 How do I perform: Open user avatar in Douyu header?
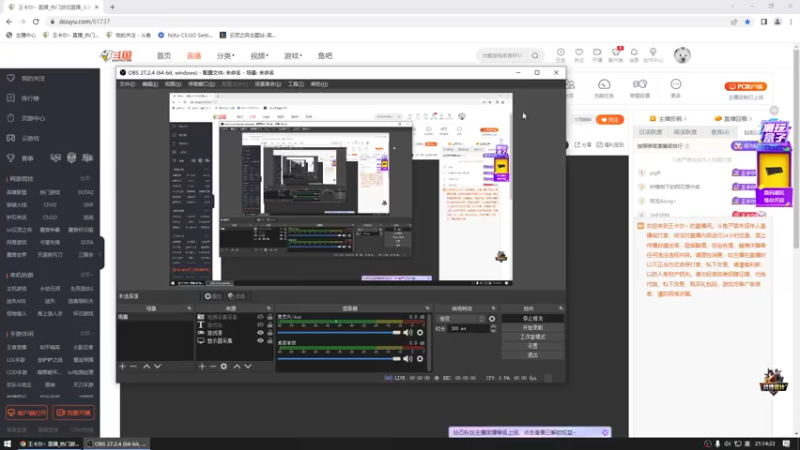pyautogui.click(x=682, y=55)
